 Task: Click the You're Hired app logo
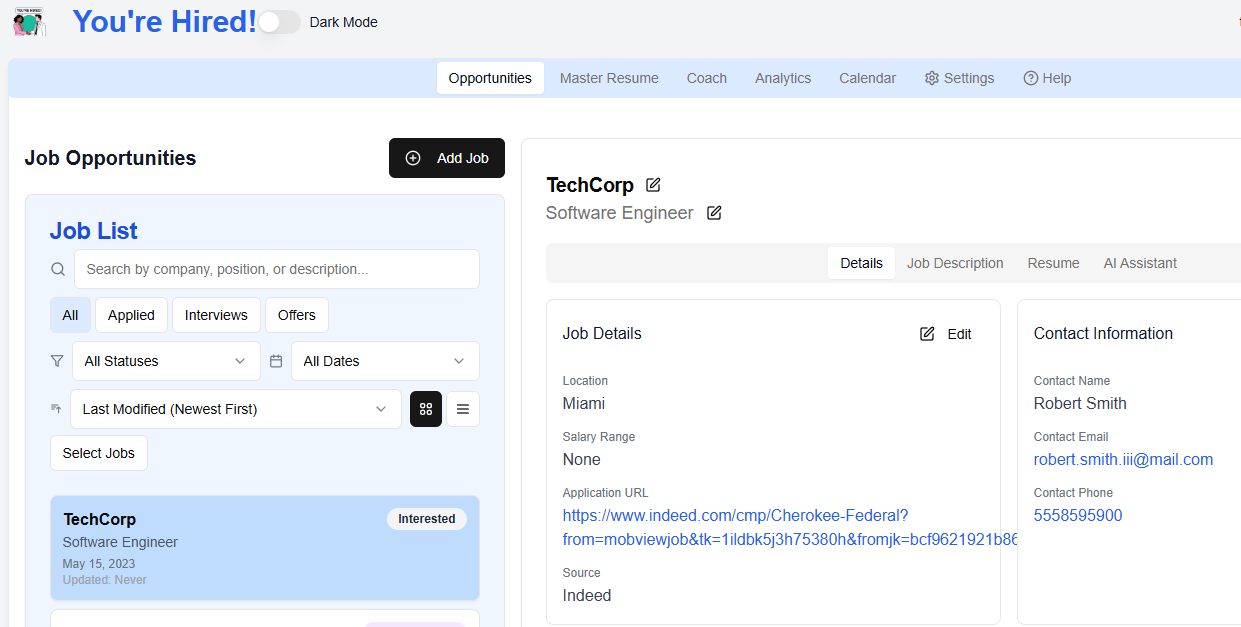[x=30, y=22]
